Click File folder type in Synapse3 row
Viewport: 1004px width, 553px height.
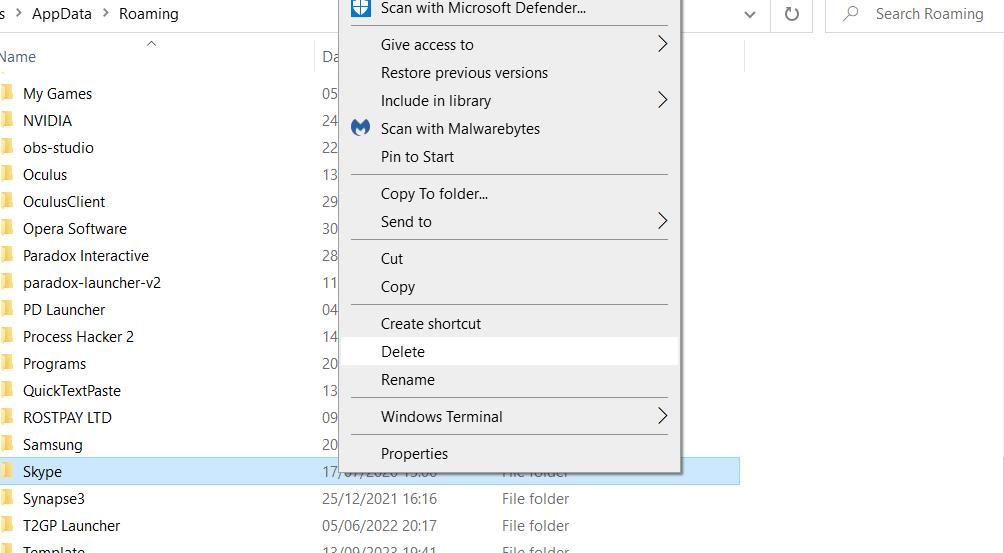[535, 499]
